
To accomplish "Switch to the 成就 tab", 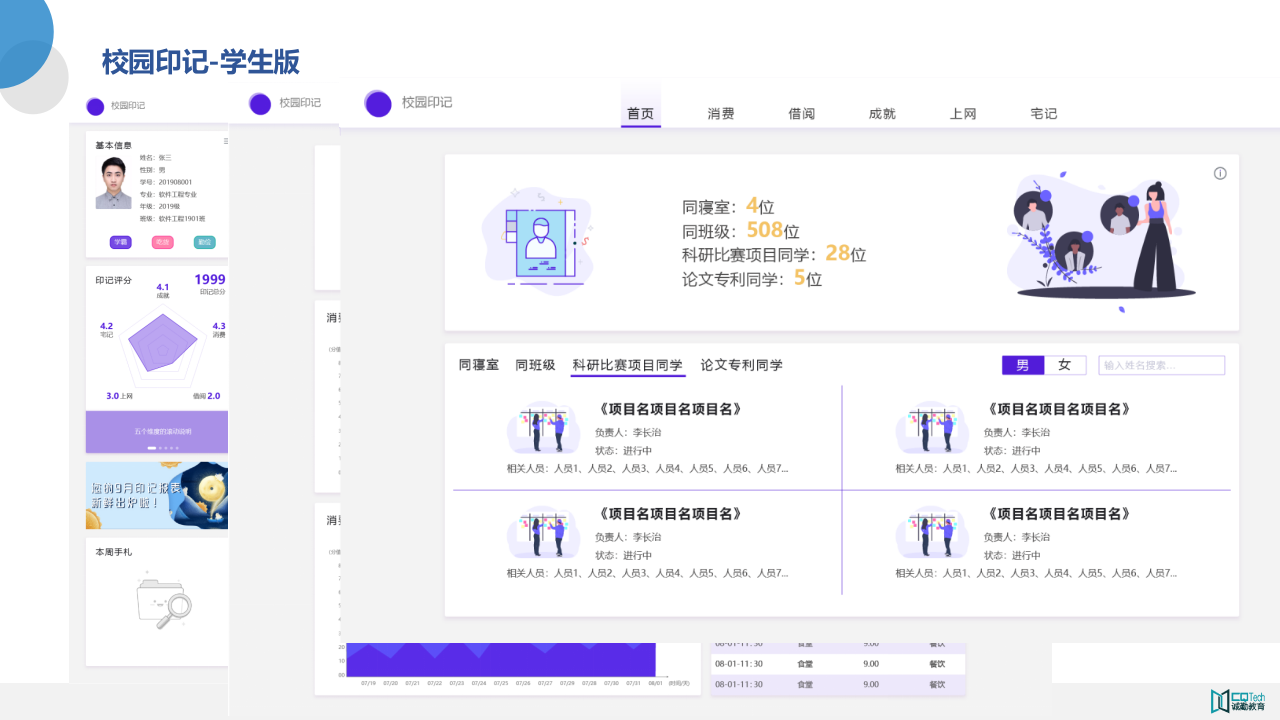I will (x=882, y=113).
